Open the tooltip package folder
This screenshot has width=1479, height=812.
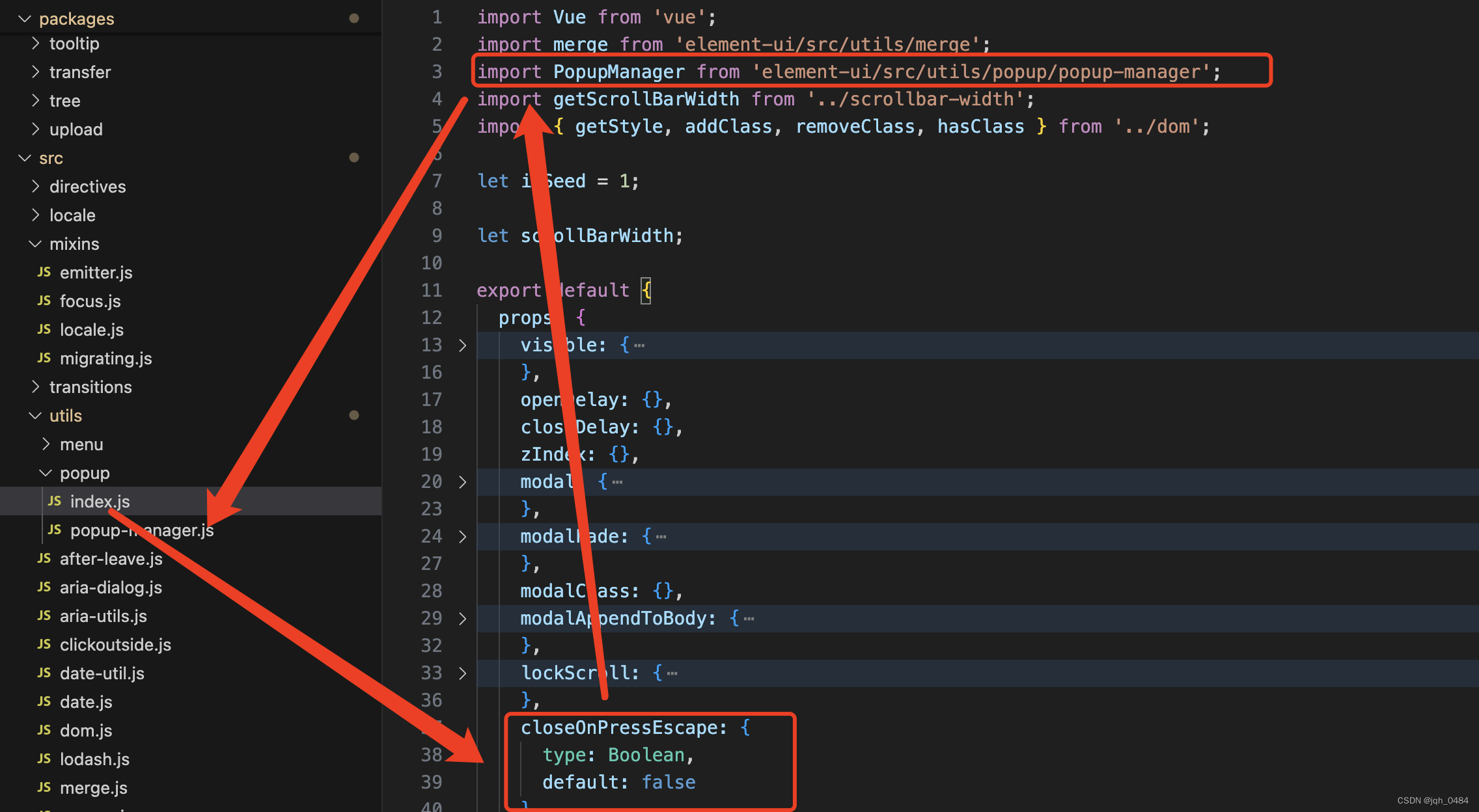74,44
